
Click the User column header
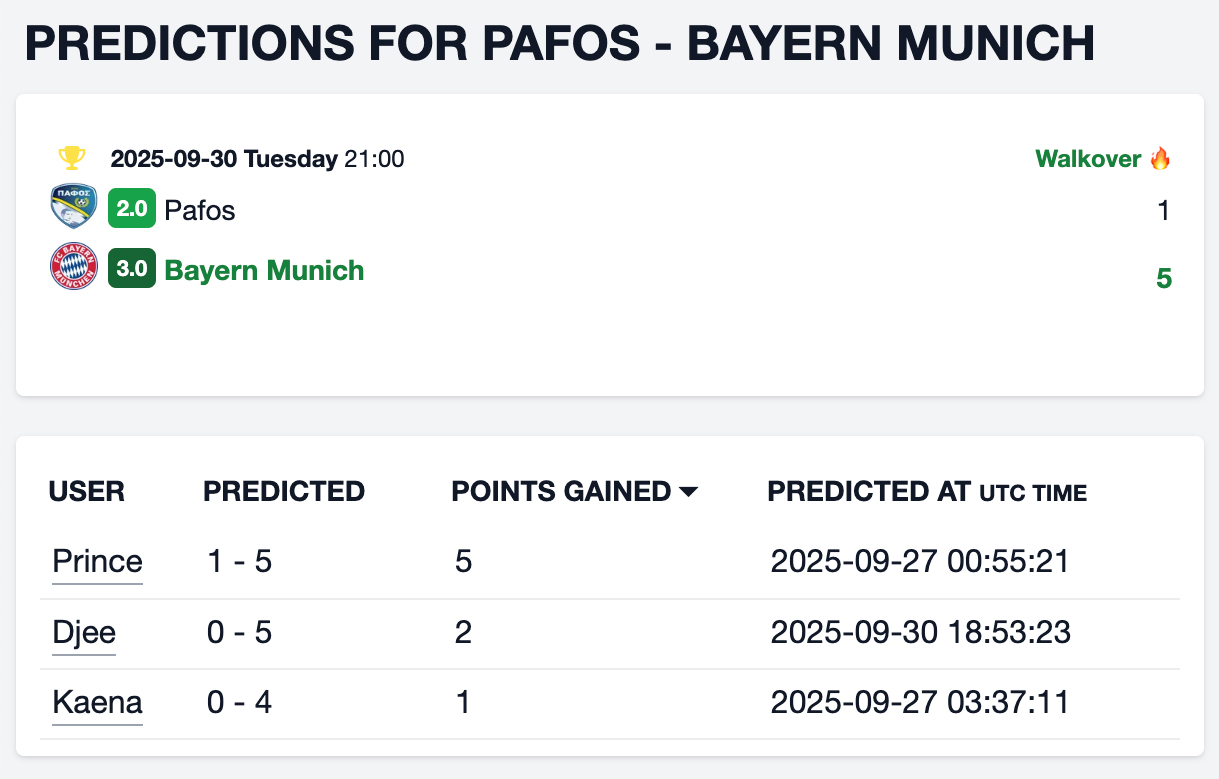(x=87, y=491)
